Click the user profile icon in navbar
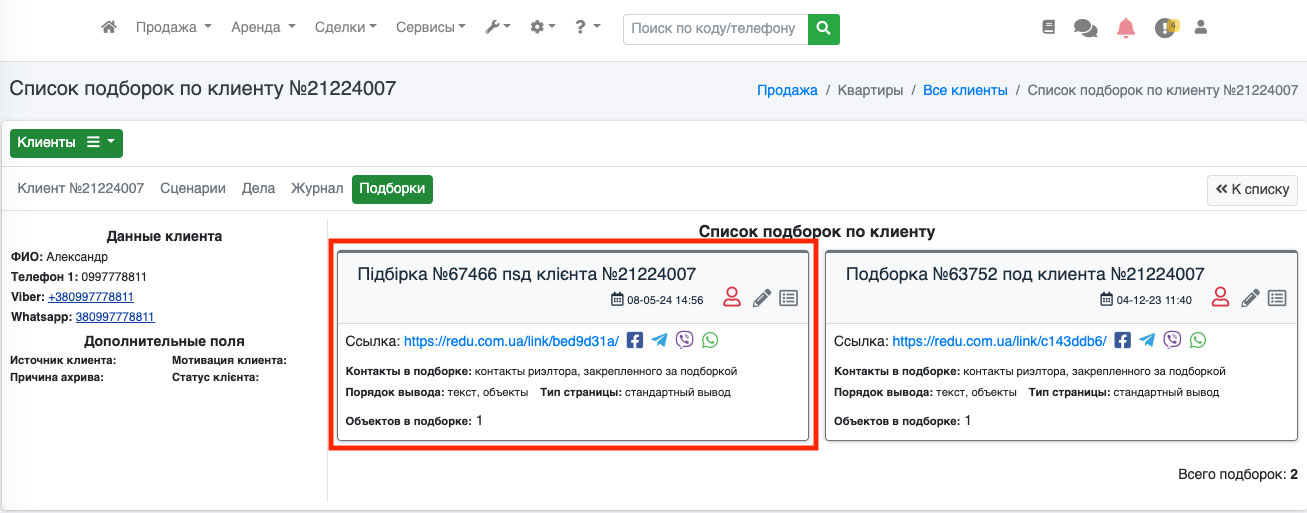The image size is (1307, 513). [x=1201, y=28]
